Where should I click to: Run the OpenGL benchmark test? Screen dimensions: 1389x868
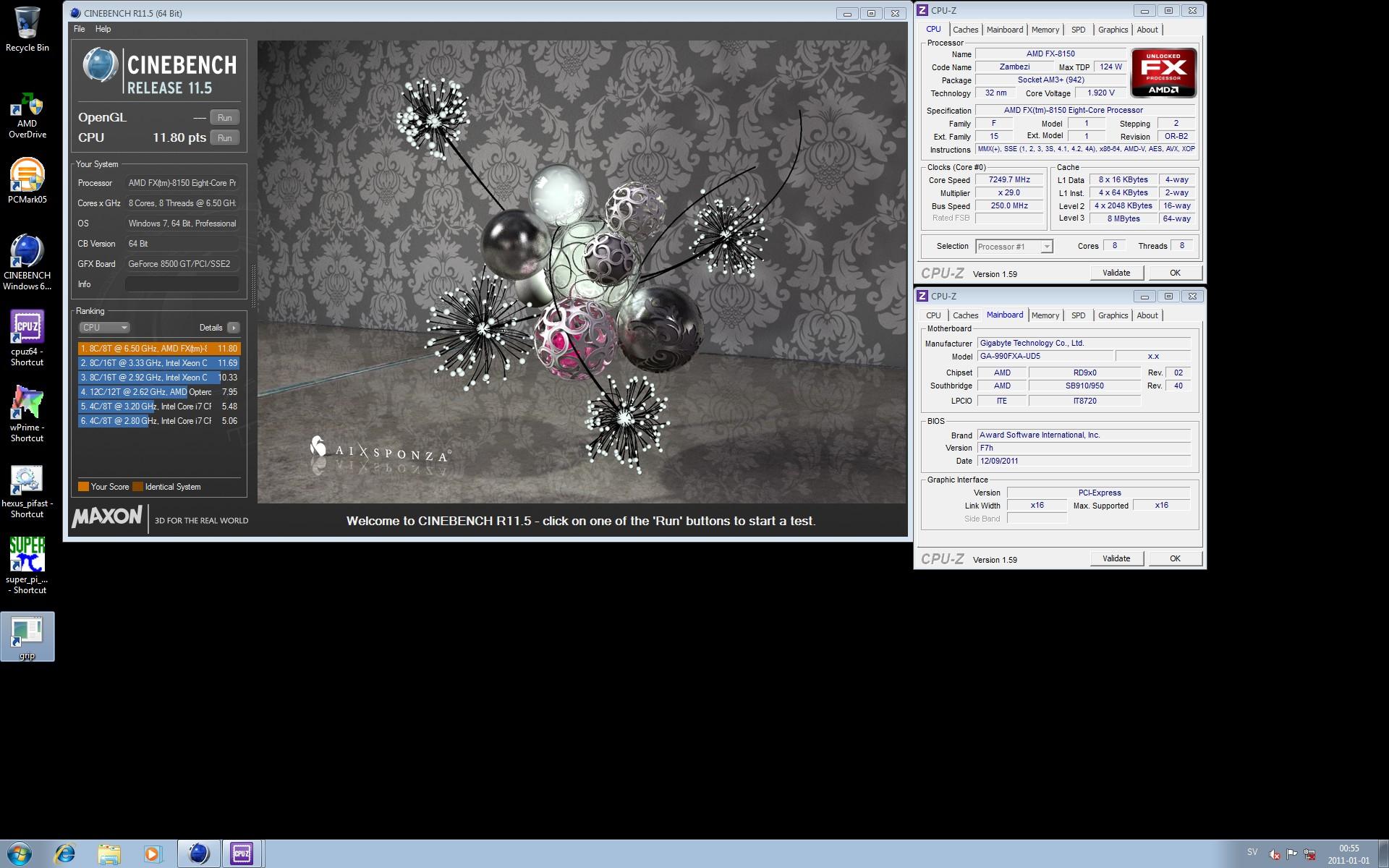click(x=225, y=118)
